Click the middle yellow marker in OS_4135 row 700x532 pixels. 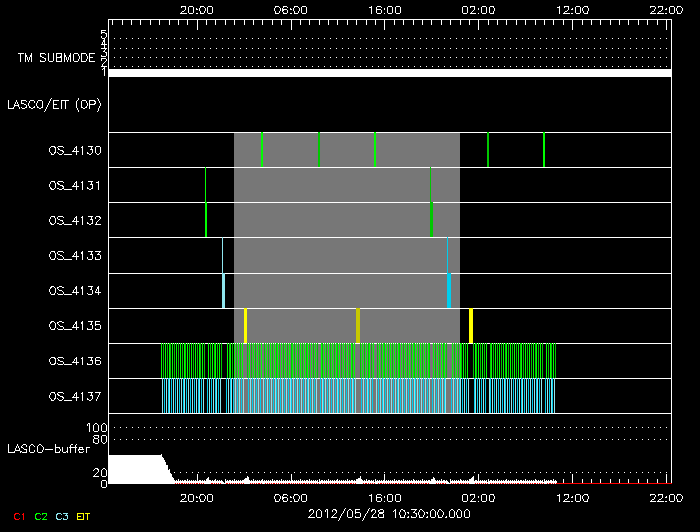[357, 326]
